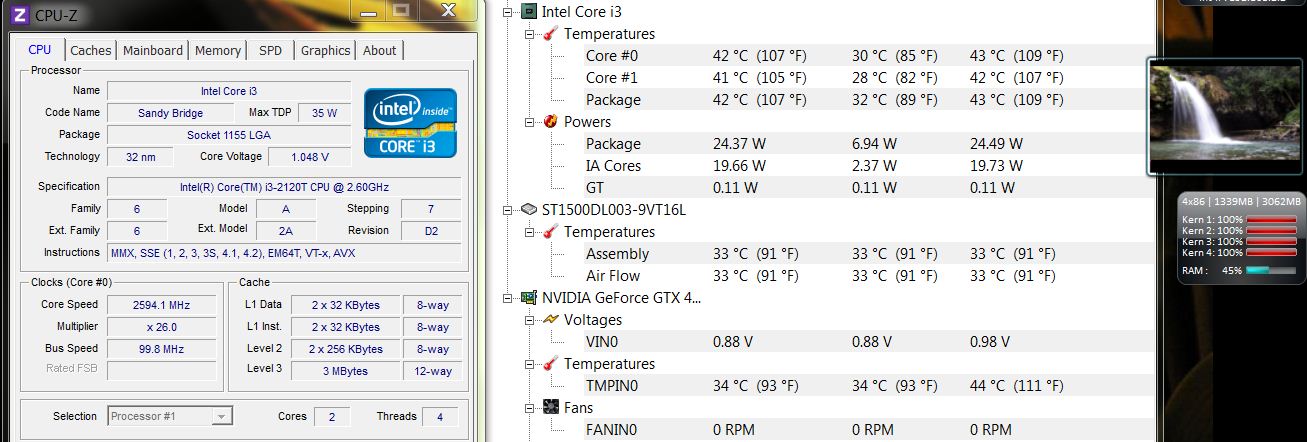The image size is (1307, 442).
Task: Click the Level 2 cache value 2 x 256 KBytes
Action: pyautogui.click(x=346, y=349)
